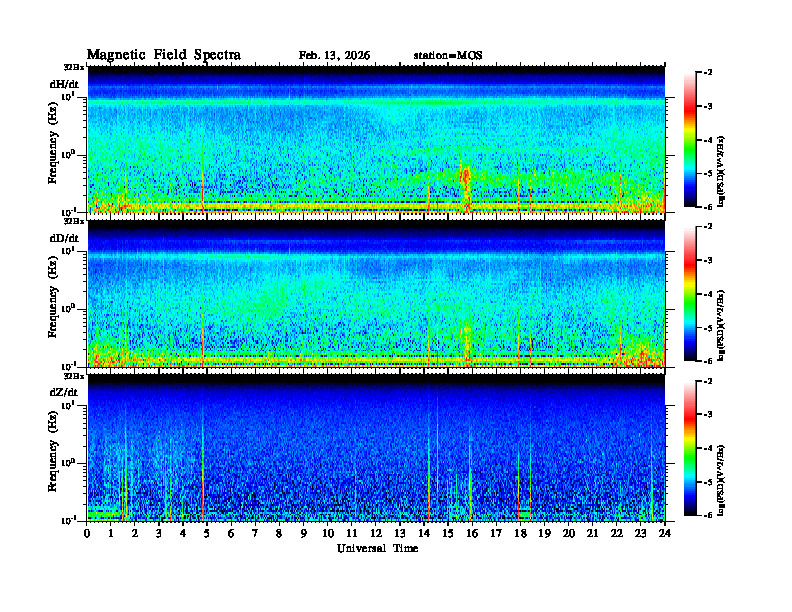
Task: Click hour tick label '5' on time axis
Action: tap(207, 534)
